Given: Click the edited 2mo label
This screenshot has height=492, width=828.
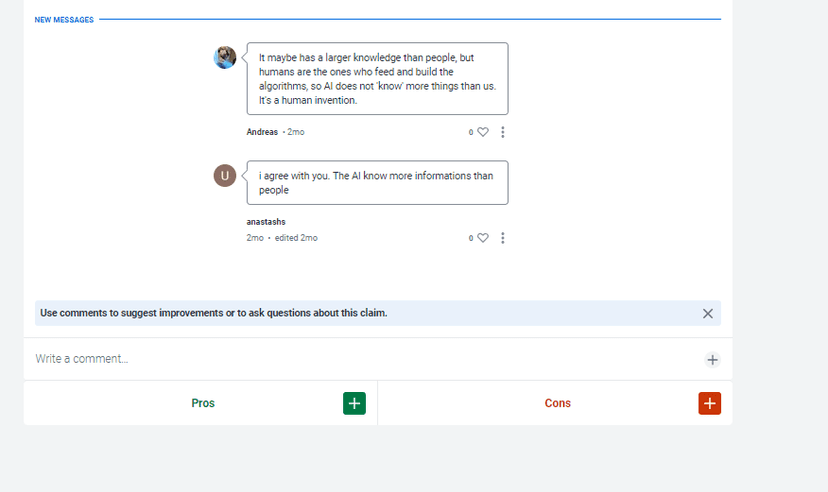Looking at the screenshot, I should (x=296, y=238).
